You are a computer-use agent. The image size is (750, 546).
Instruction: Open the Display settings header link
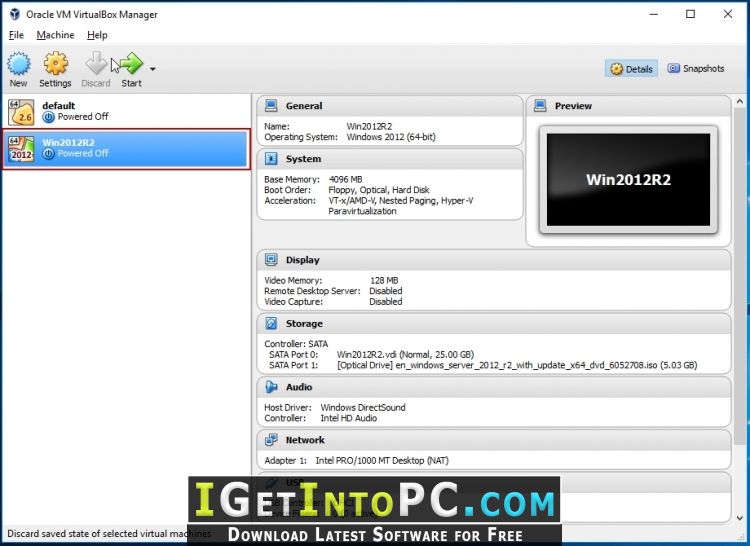click(302, 260)
